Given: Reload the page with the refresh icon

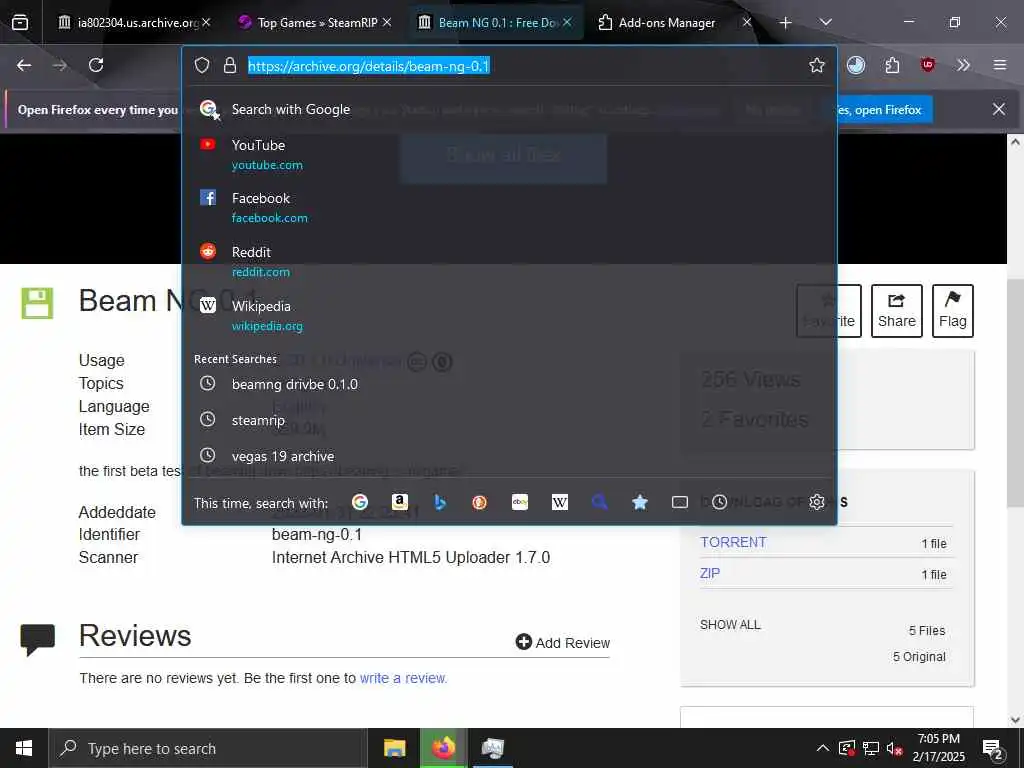Looking at the screenshot, I should pos(96,65).
